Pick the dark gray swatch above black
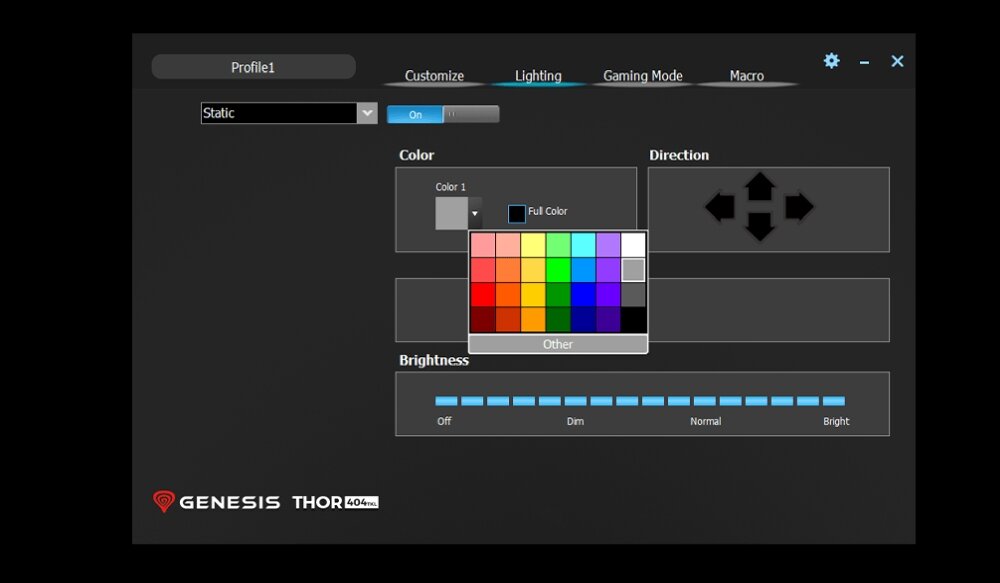The width and height of the screenshot is (1000, 583). (x=633, y=295)
